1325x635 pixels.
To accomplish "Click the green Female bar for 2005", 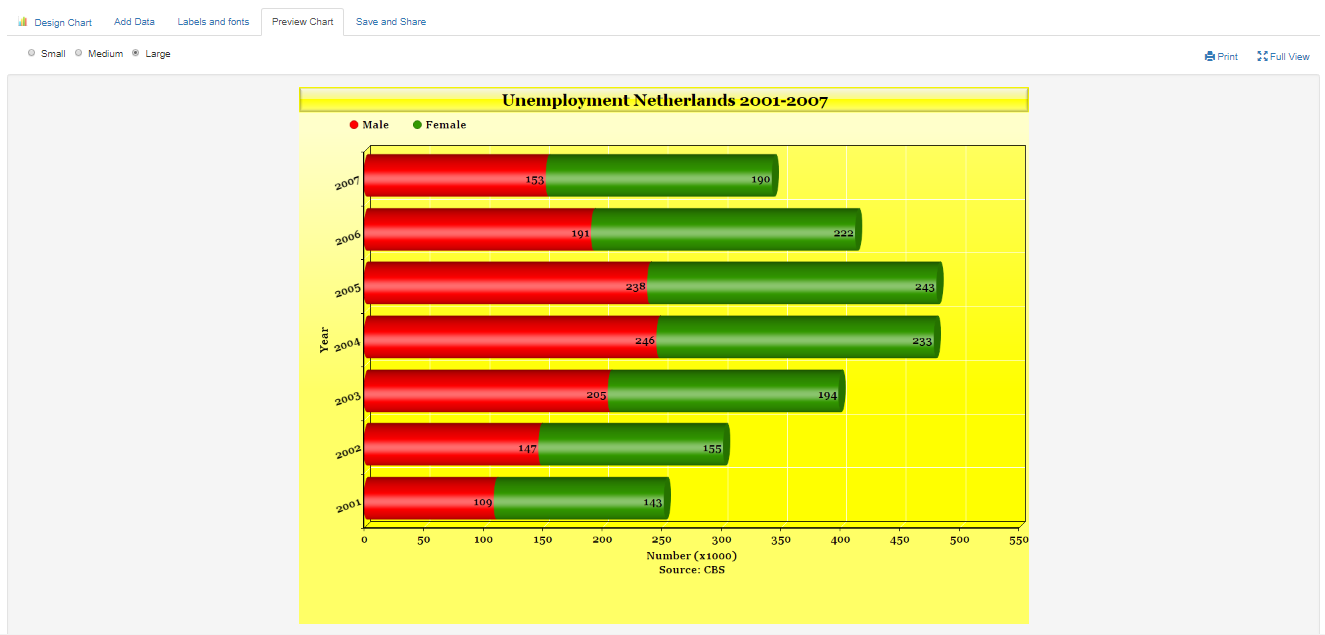I will click(795, 283).
